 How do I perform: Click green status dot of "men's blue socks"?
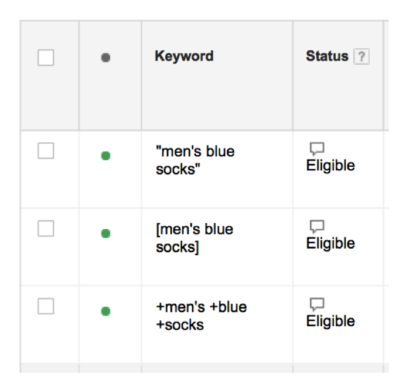tap(106, 156)
